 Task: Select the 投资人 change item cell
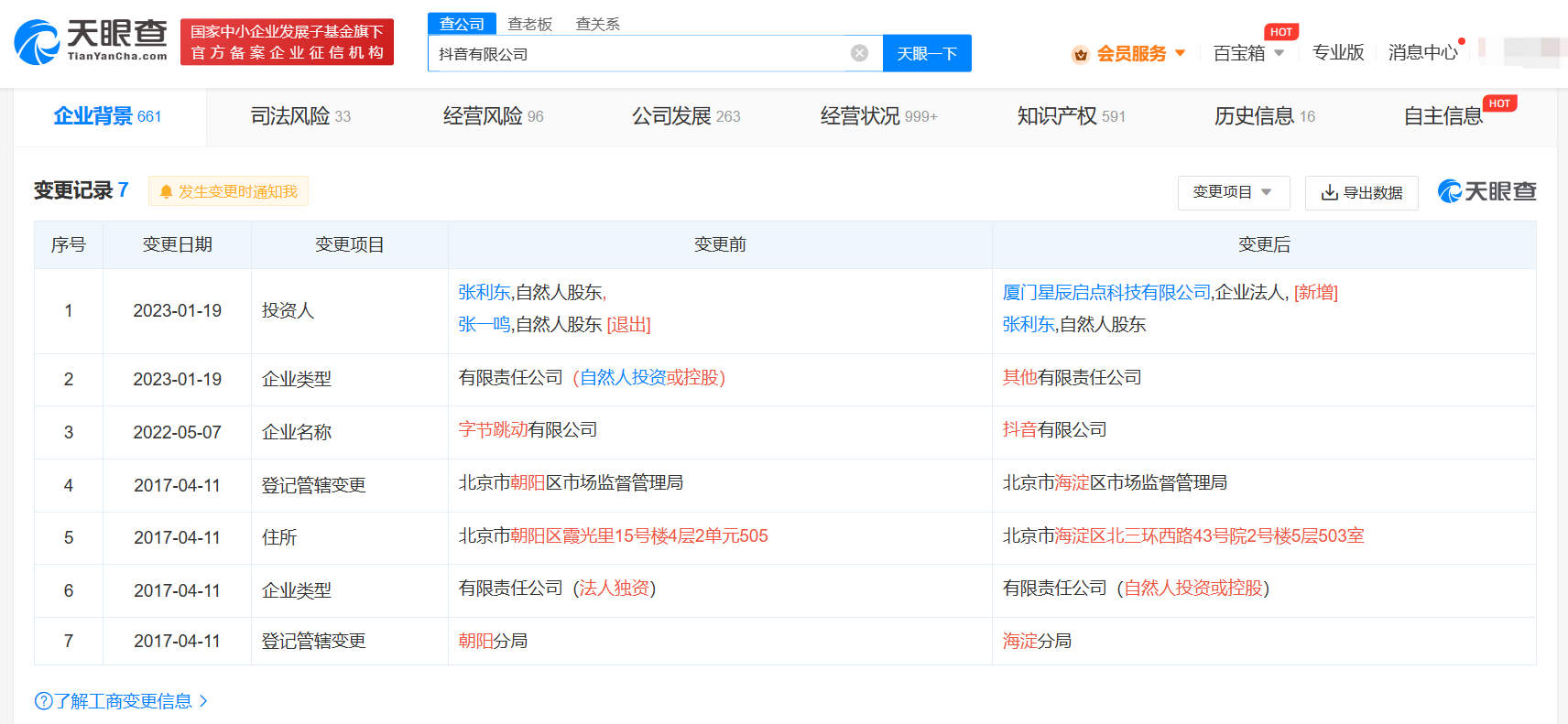coord(349,310)
